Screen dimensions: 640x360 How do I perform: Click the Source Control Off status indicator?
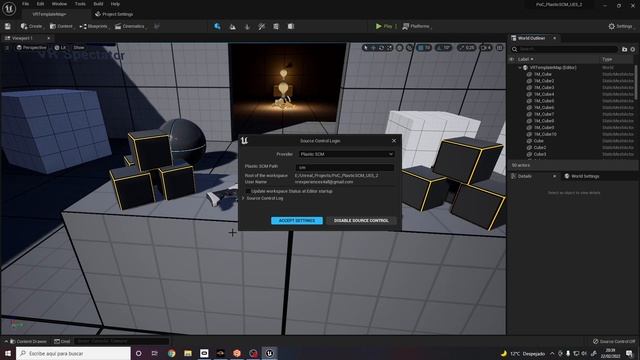coord(613,341)
